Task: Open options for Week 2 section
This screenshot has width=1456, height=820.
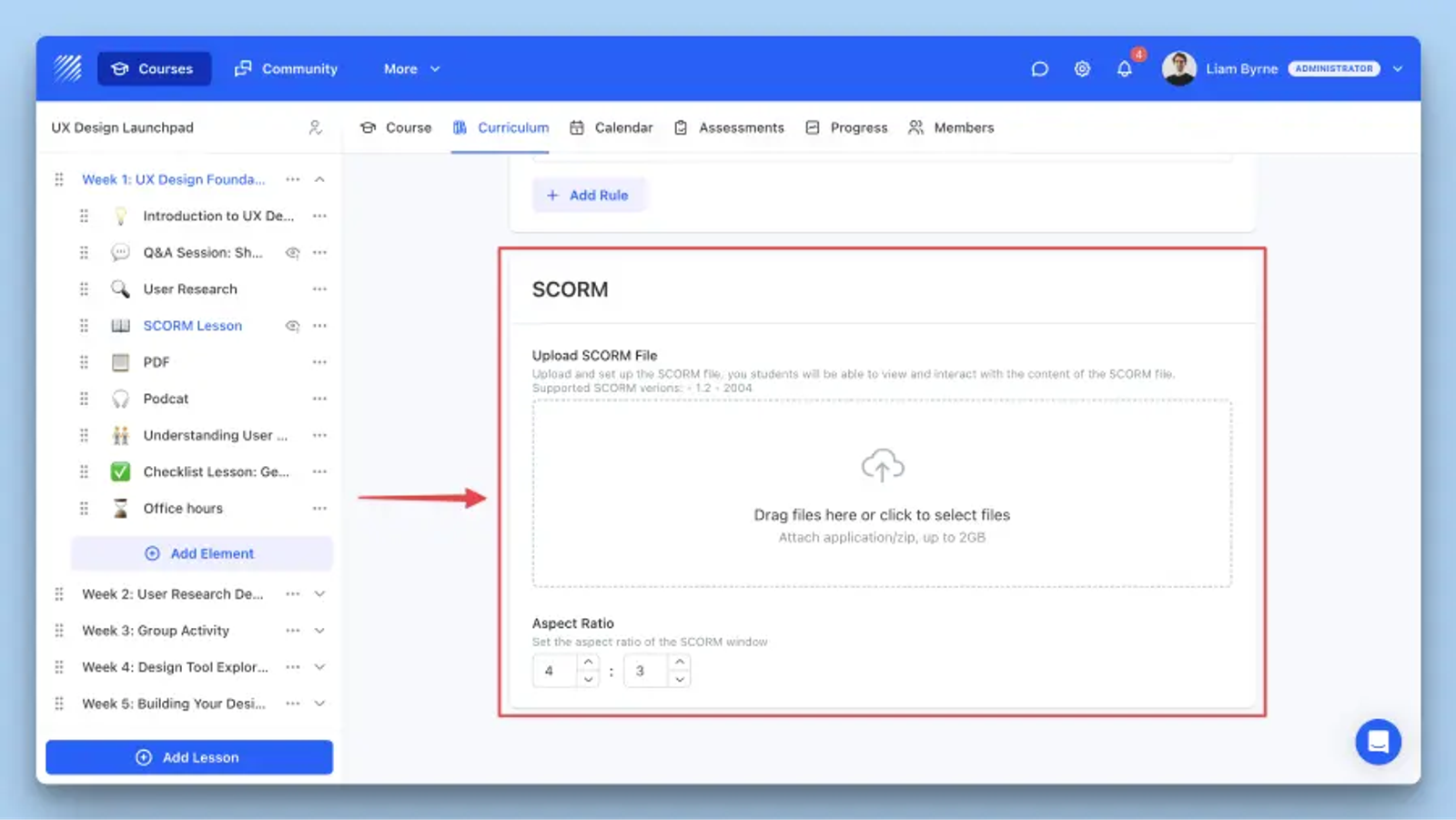Action: point(292,593)
